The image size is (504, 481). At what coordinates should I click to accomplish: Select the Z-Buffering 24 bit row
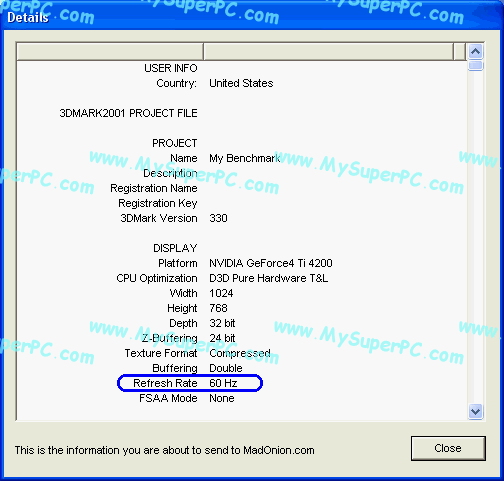tap(242, 338)
